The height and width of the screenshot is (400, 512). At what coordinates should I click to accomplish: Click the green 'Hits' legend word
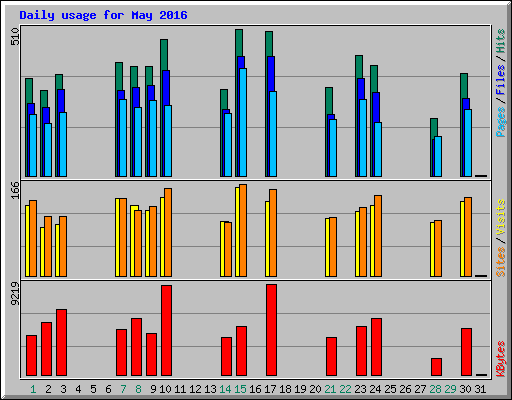(500, 41)
